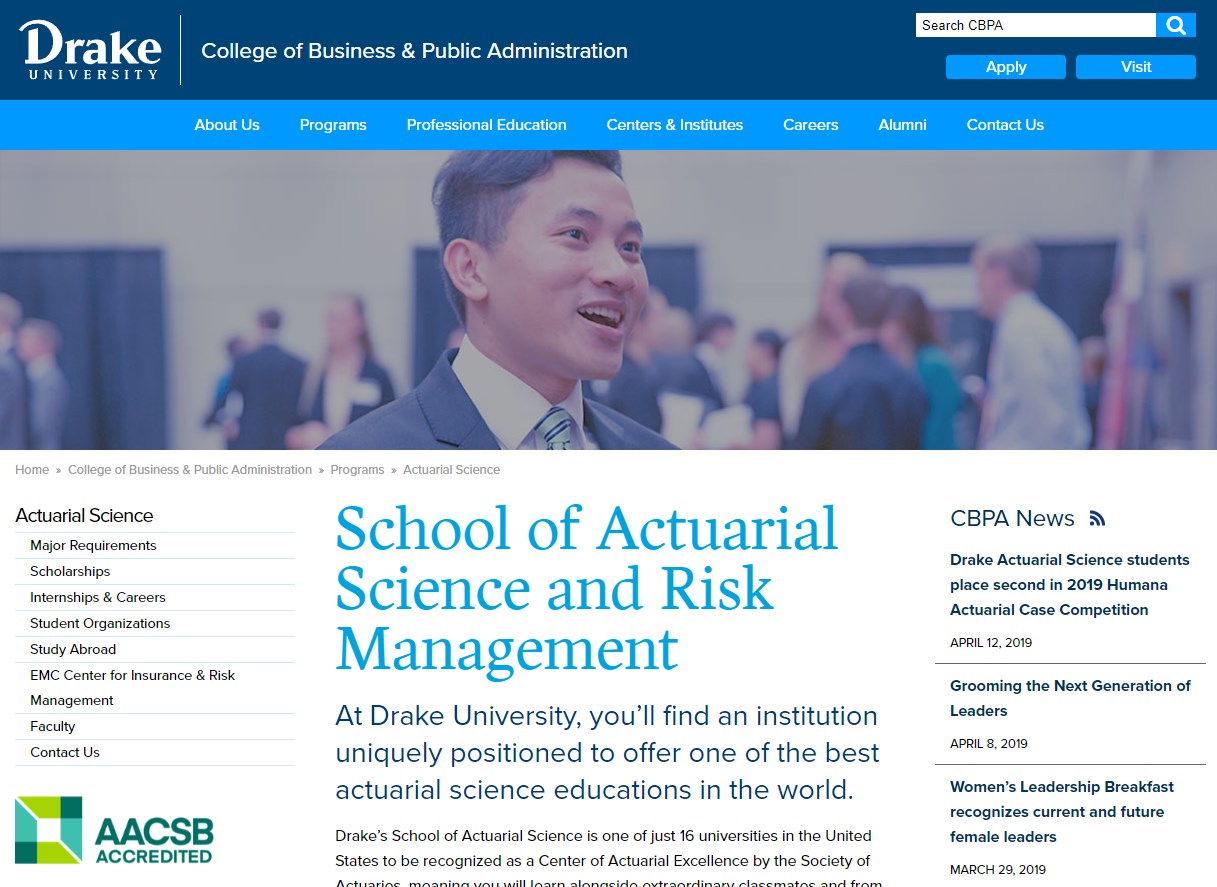1217x887 pixels.
Task: Click College of Business & Public Administration header title
Action: [415, 51]
